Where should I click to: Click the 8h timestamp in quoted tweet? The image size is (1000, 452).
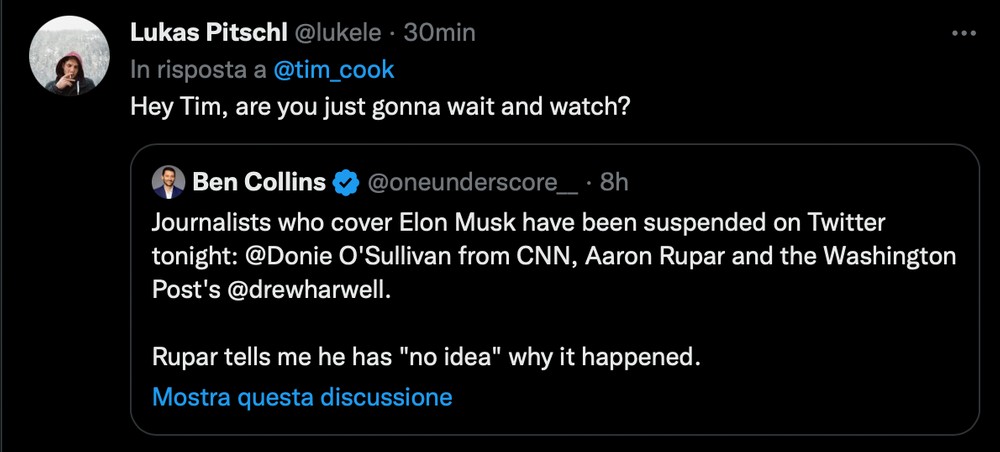614,182
